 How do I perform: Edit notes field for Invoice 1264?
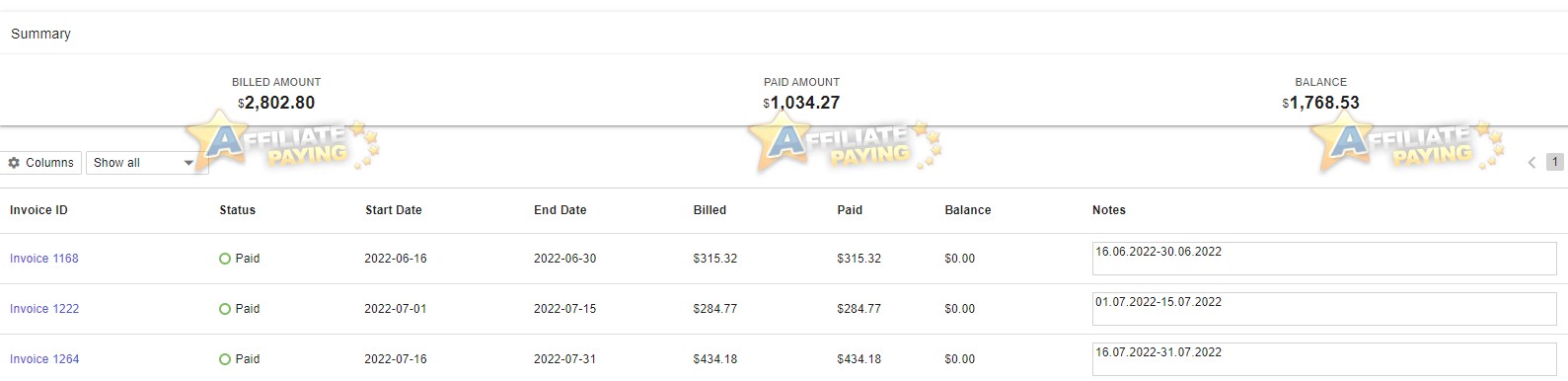pyautogui.click(x=1324, y=359)
